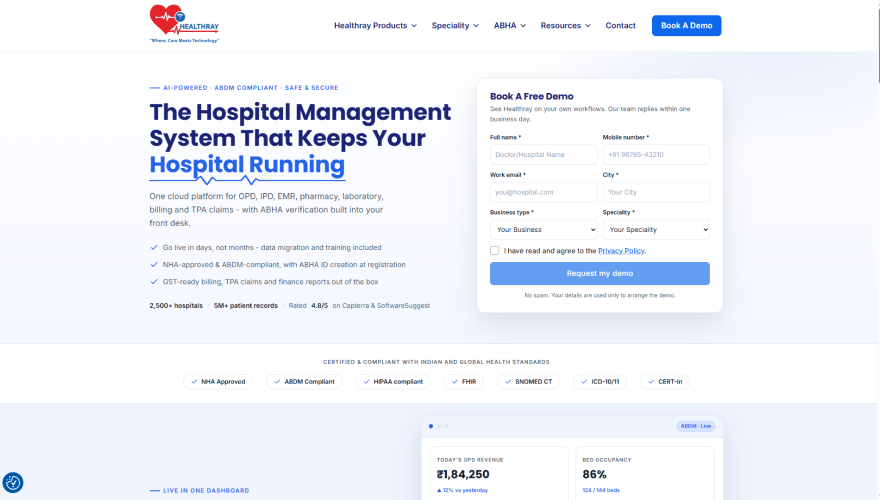Click the ABDM Compliant badge
The width and height of the screenshot is (880, 500).
[x=304, y=382]
